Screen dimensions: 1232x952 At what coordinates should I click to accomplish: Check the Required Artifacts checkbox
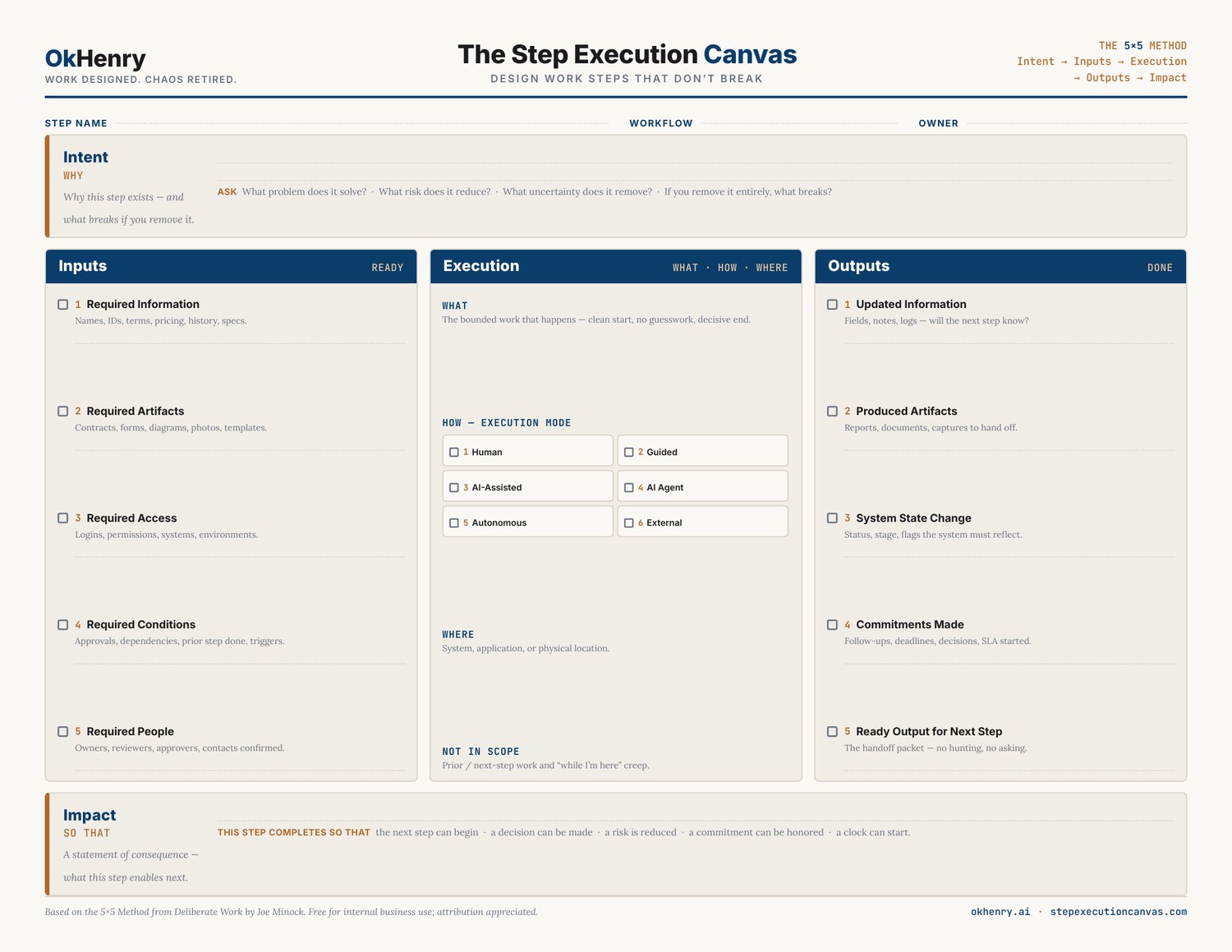coord(63,412)
